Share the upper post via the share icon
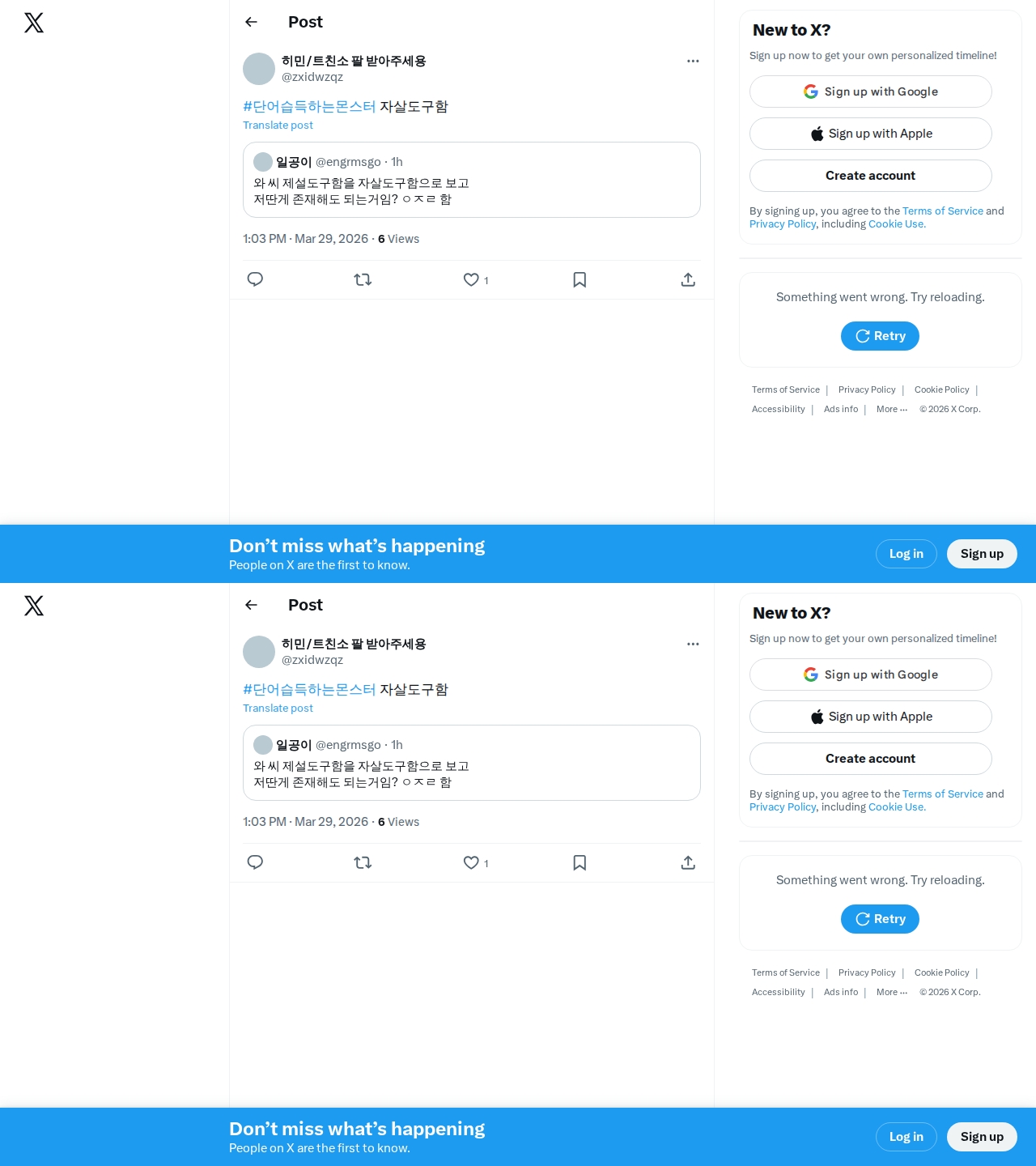The width and height of the screenshot is (1036, 1166). point(688,279)
